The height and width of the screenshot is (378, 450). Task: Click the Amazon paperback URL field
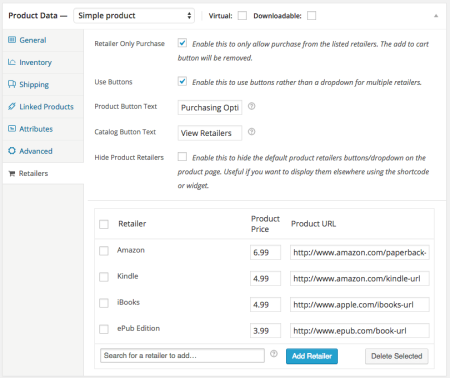click(x=360, y=252)
